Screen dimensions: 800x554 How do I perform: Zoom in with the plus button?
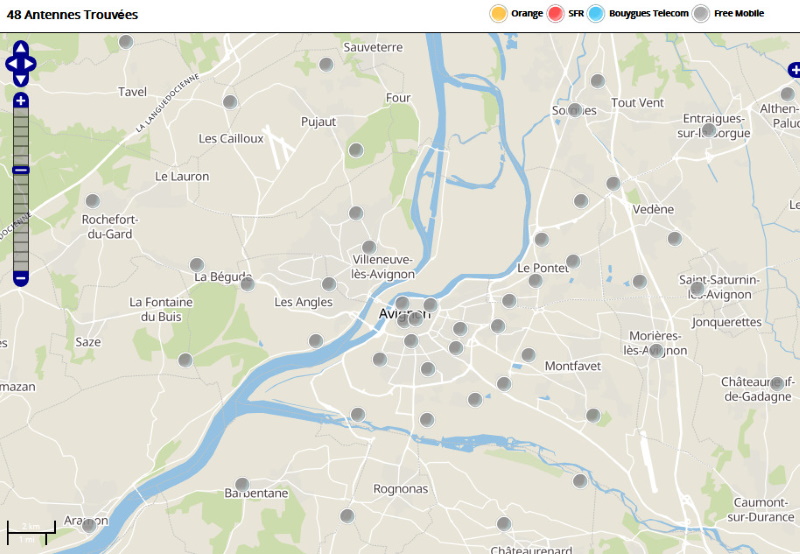coord(21,100)
